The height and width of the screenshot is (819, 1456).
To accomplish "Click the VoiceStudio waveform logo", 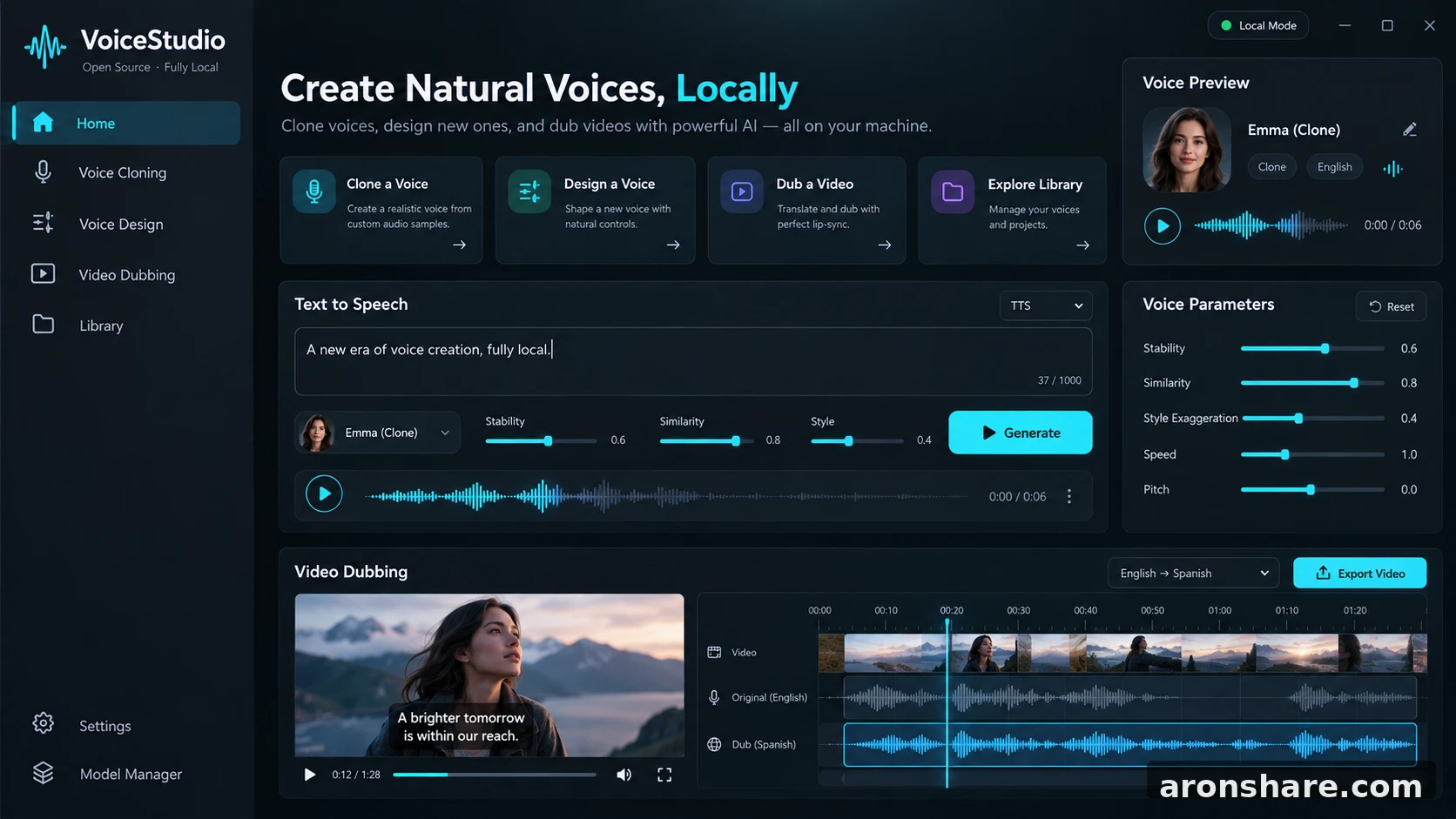I will pos(45,47).
